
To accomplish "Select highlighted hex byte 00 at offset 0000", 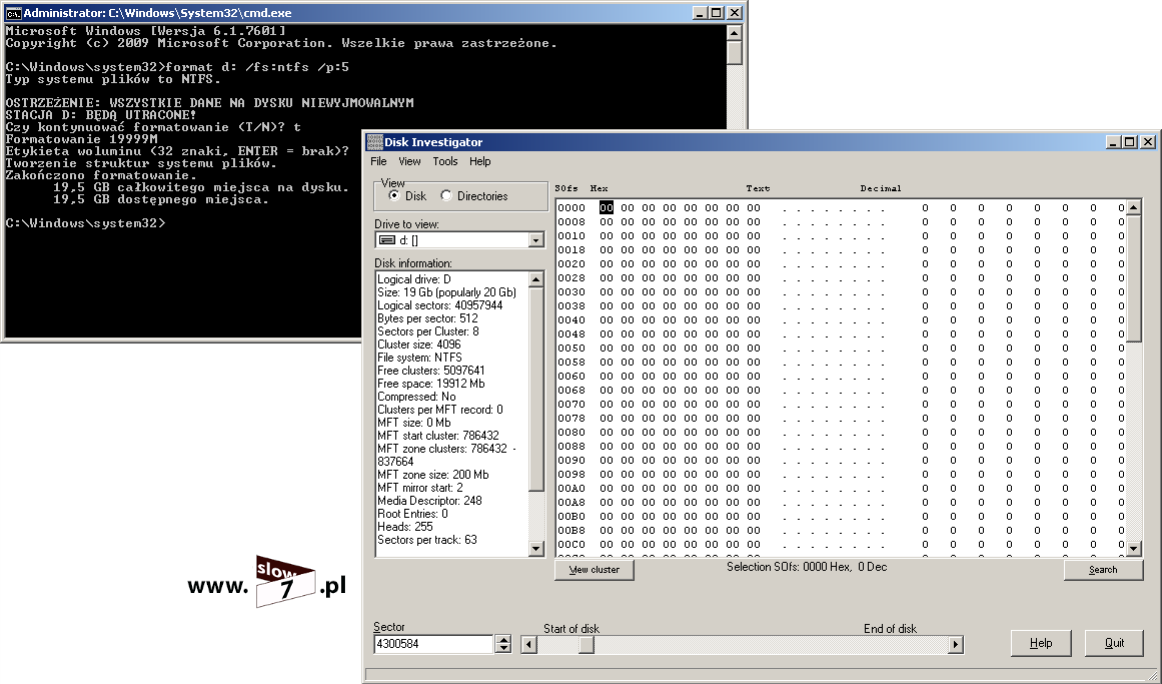I will click(x=606, y=208).
